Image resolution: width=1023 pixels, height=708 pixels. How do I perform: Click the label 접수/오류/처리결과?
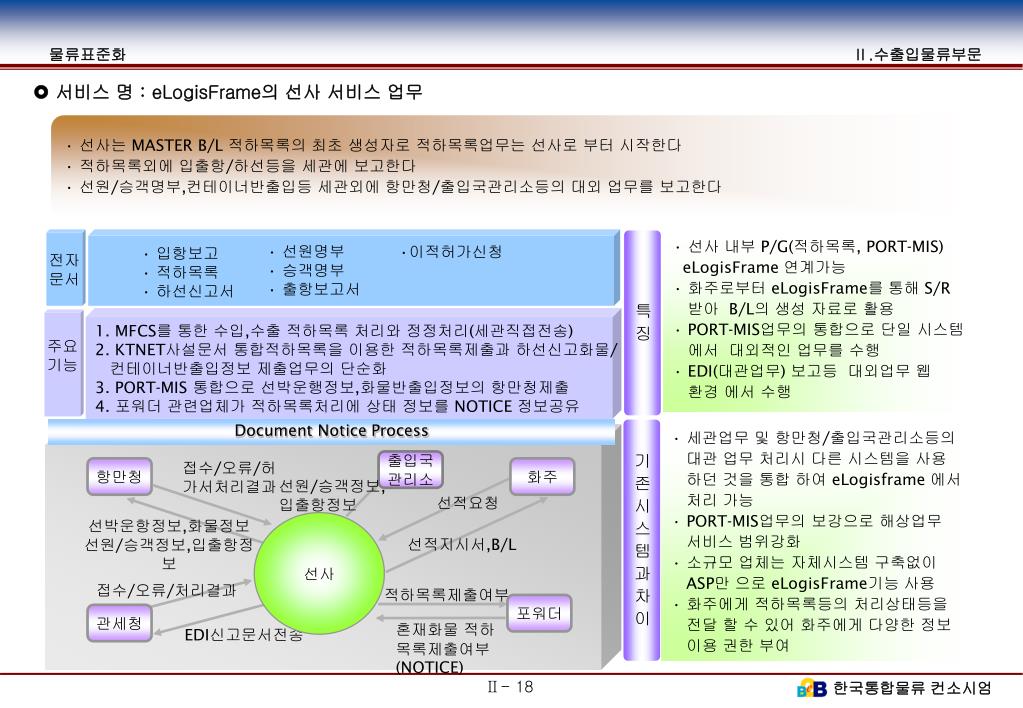click(166, 591)
